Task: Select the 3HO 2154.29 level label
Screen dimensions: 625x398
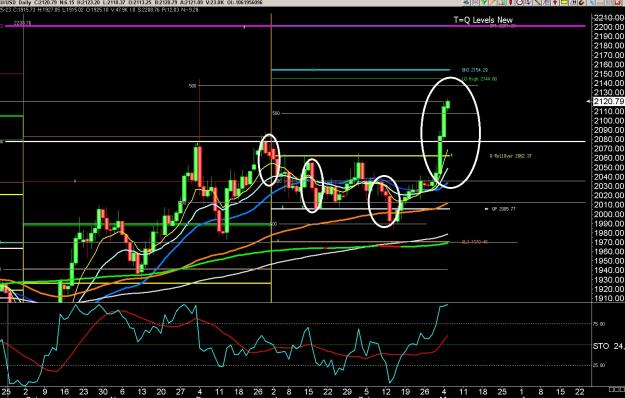Action: pyautogui.click(x=475, y=70)
